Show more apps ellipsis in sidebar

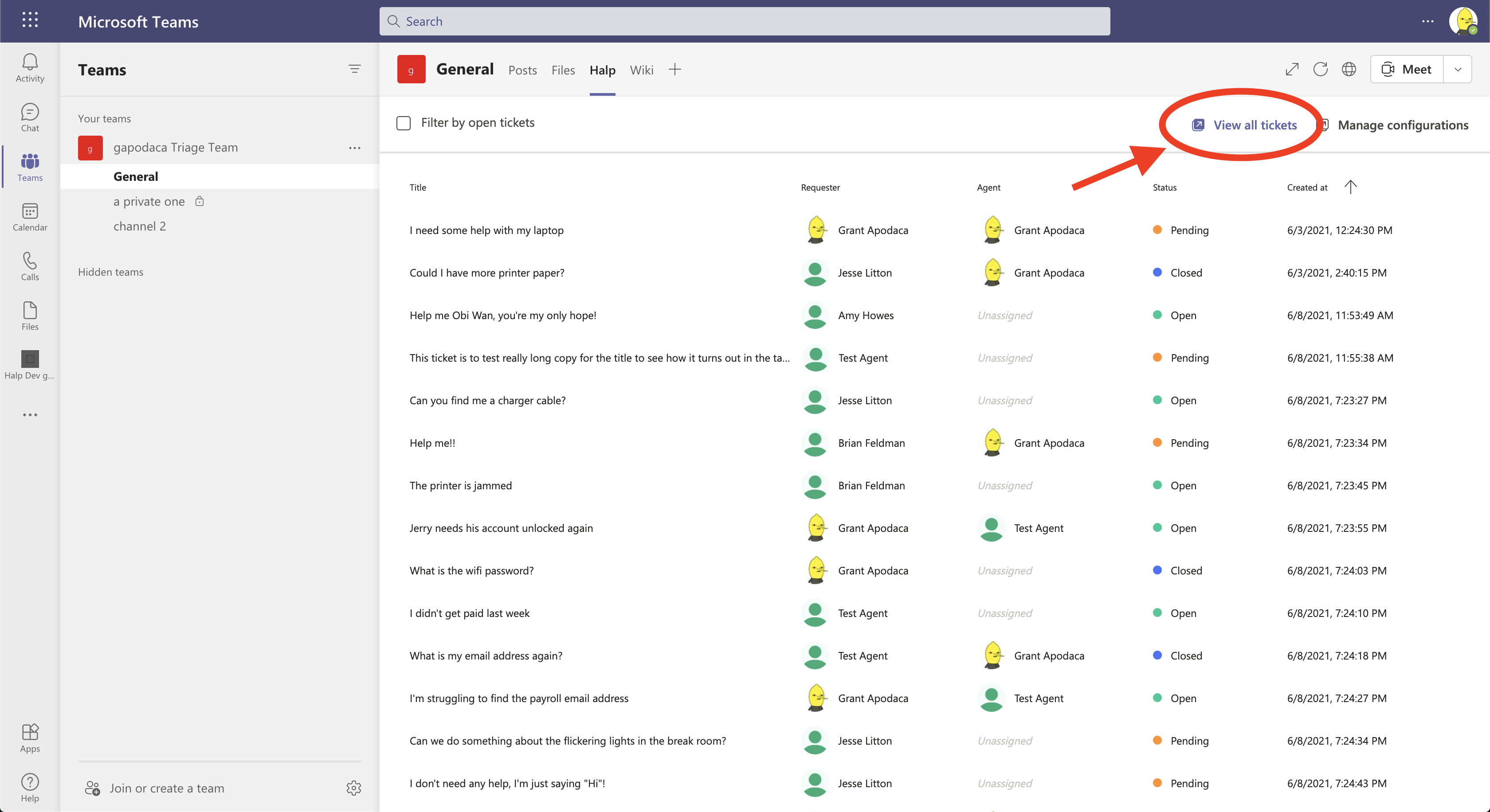pyautogui.click(x=30, y=415)
